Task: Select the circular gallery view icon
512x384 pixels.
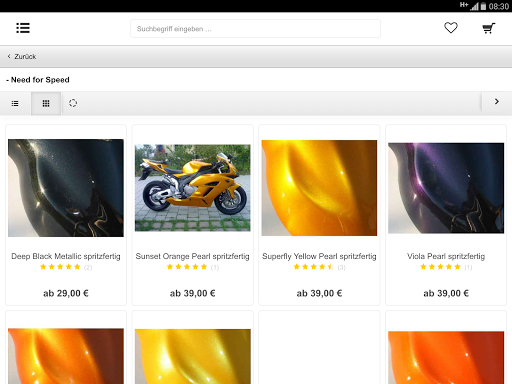Action: click(73, 103)
